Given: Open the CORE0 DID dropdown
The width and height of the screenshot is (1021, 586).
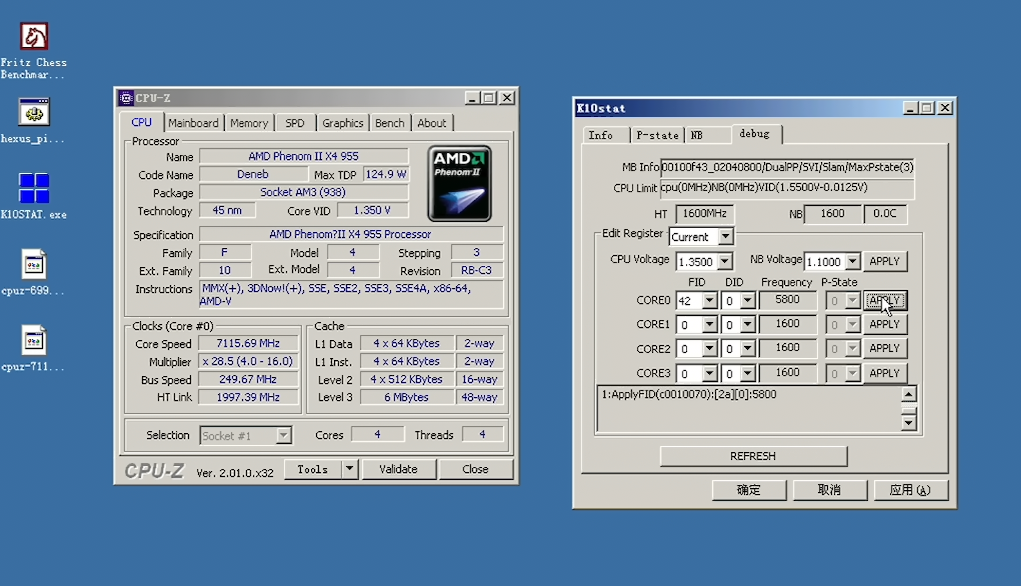Looking at the screenshot, I should (748, 301).
